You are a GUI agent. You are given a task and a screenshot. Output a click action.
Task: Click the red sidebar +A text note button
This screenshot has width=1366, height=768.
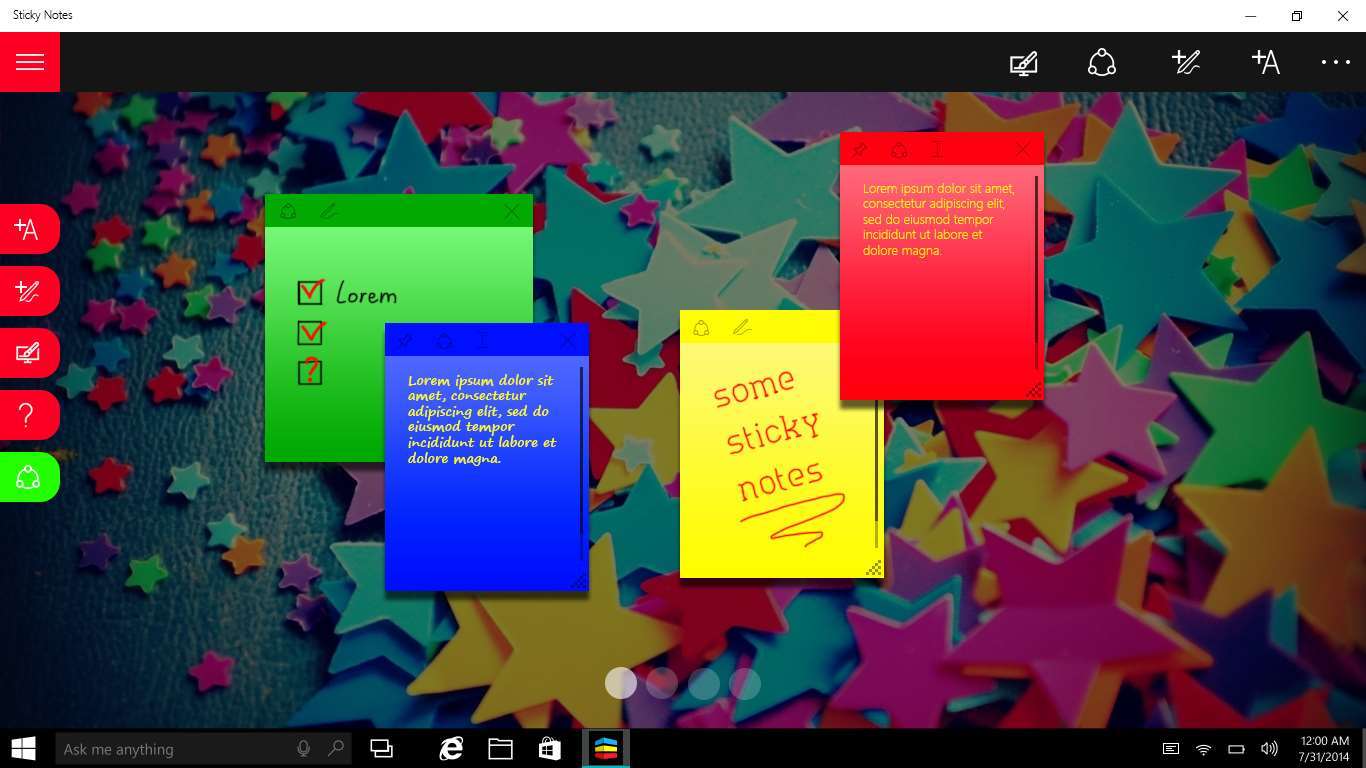28,229
